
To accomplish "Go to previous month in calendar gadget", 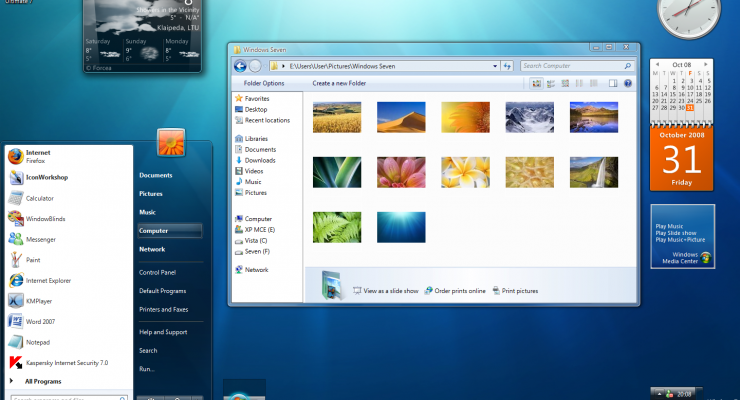I will click(655, 64).
